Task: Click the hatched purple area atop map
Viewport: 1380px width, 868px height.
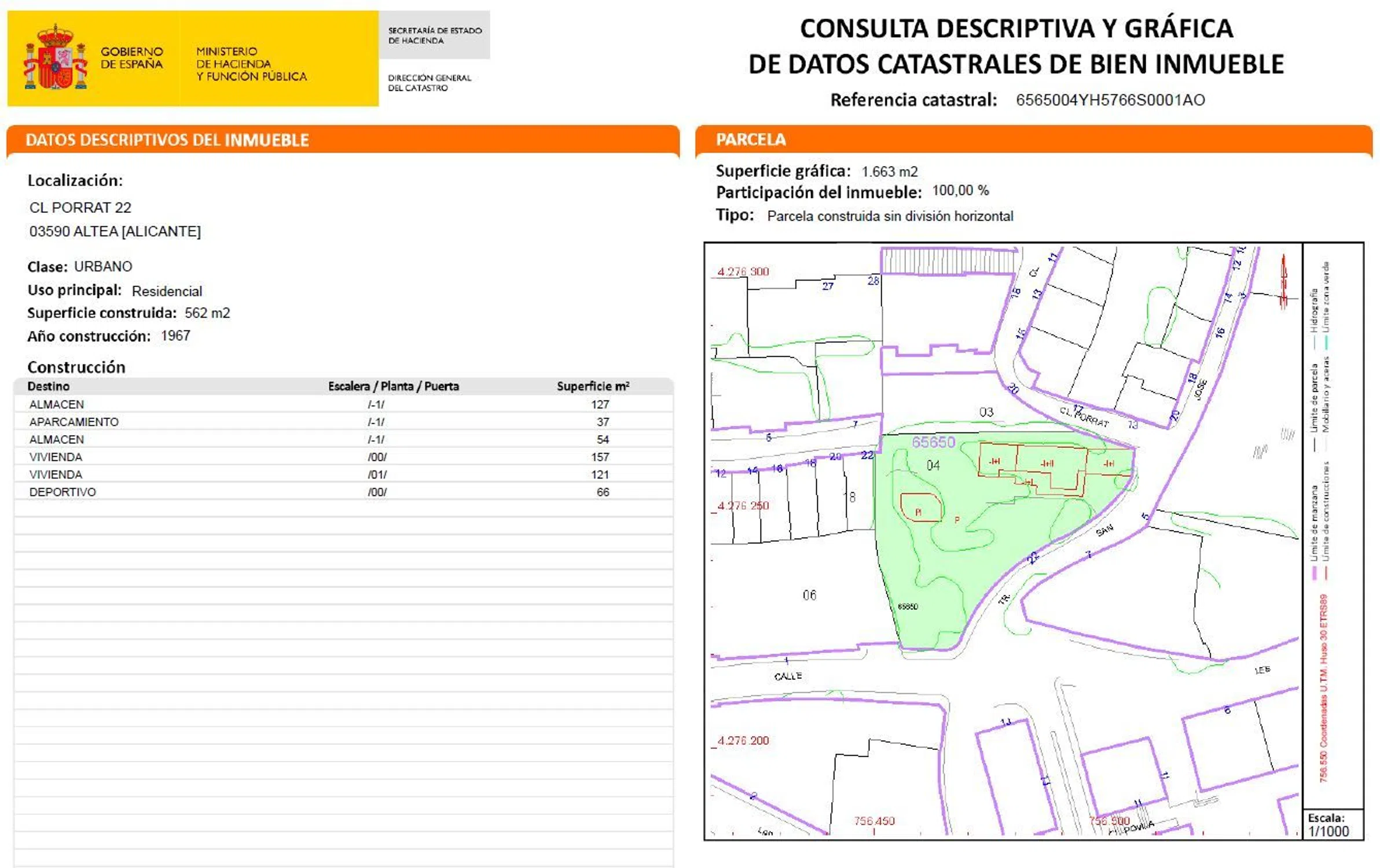Action: (948, 261)
